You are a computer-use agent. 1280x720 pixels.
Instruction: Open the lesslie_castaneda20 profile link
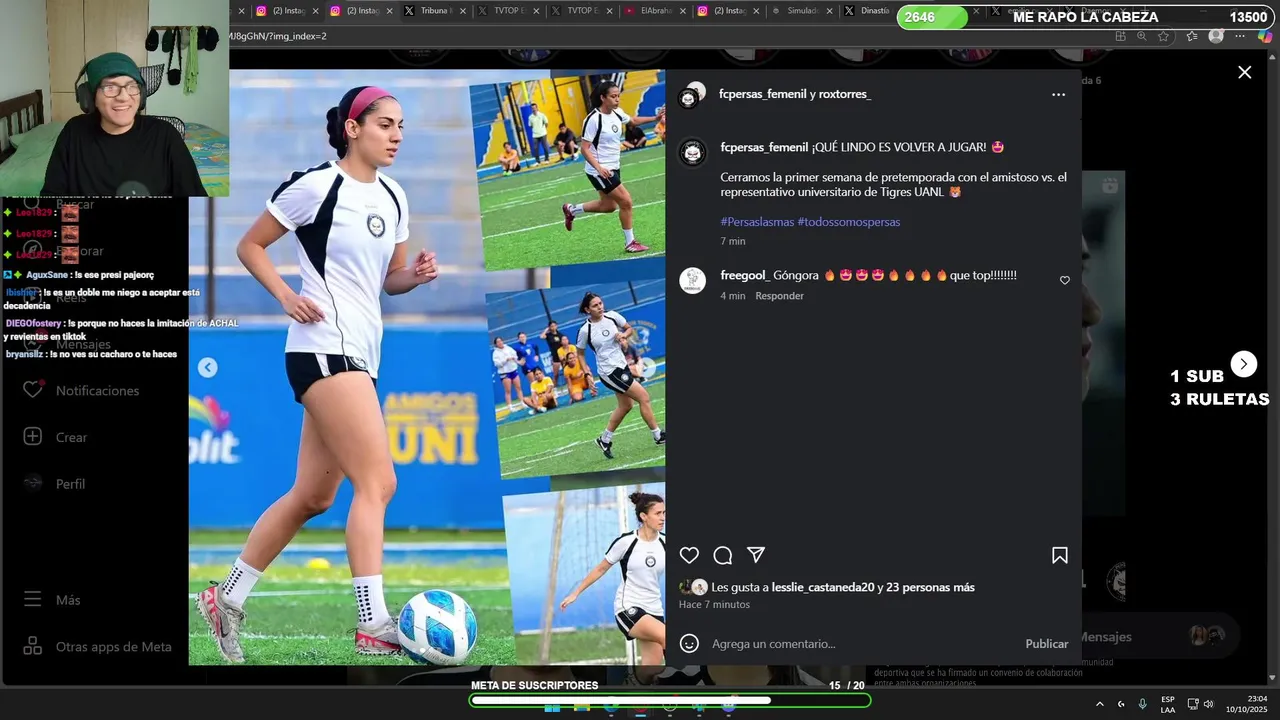click(x=823, y=587)
